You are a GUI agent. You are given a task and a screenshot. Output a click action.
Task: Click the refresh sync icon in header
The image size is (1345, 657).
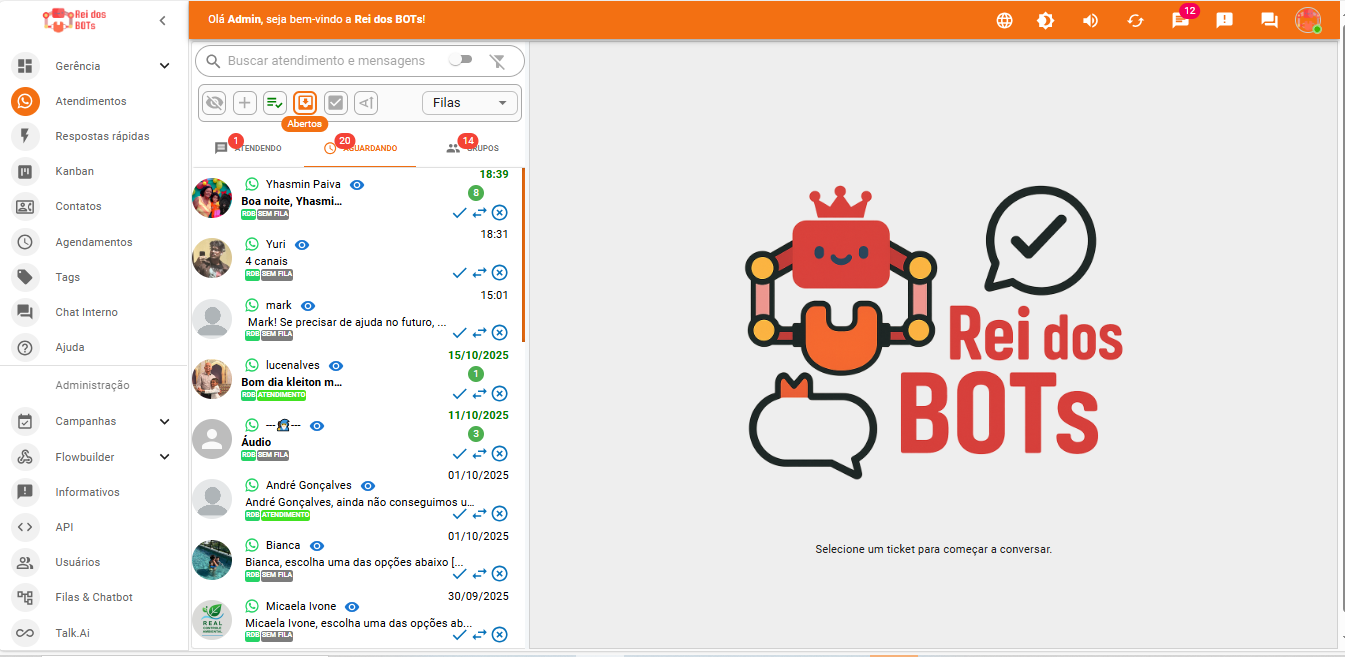1135,20
